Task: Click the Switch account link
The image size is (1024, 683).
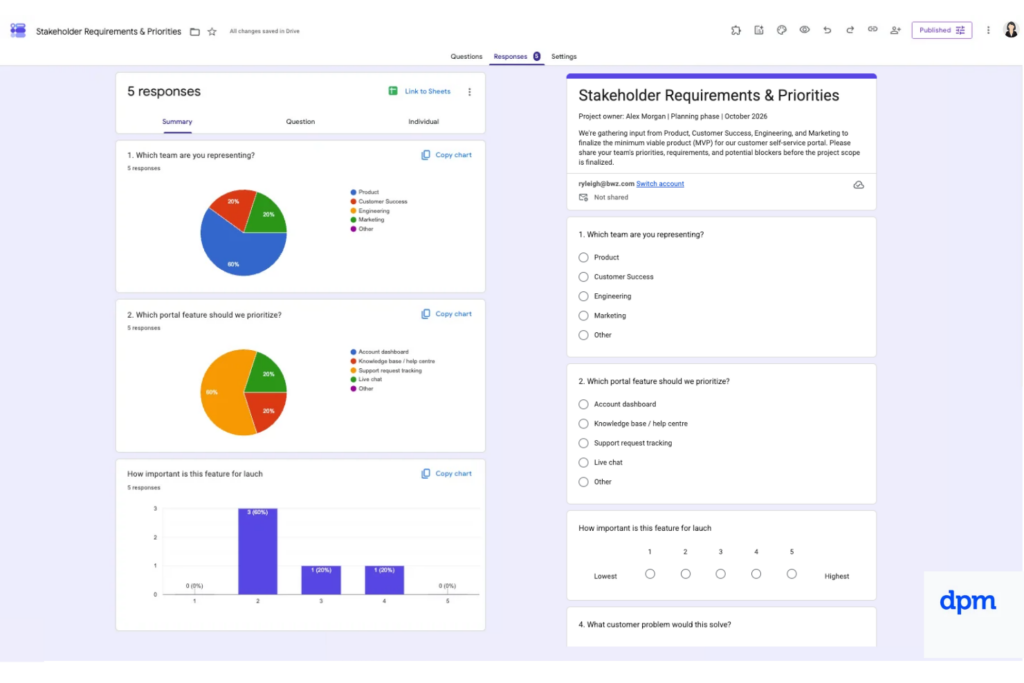Action: point(660,184)
